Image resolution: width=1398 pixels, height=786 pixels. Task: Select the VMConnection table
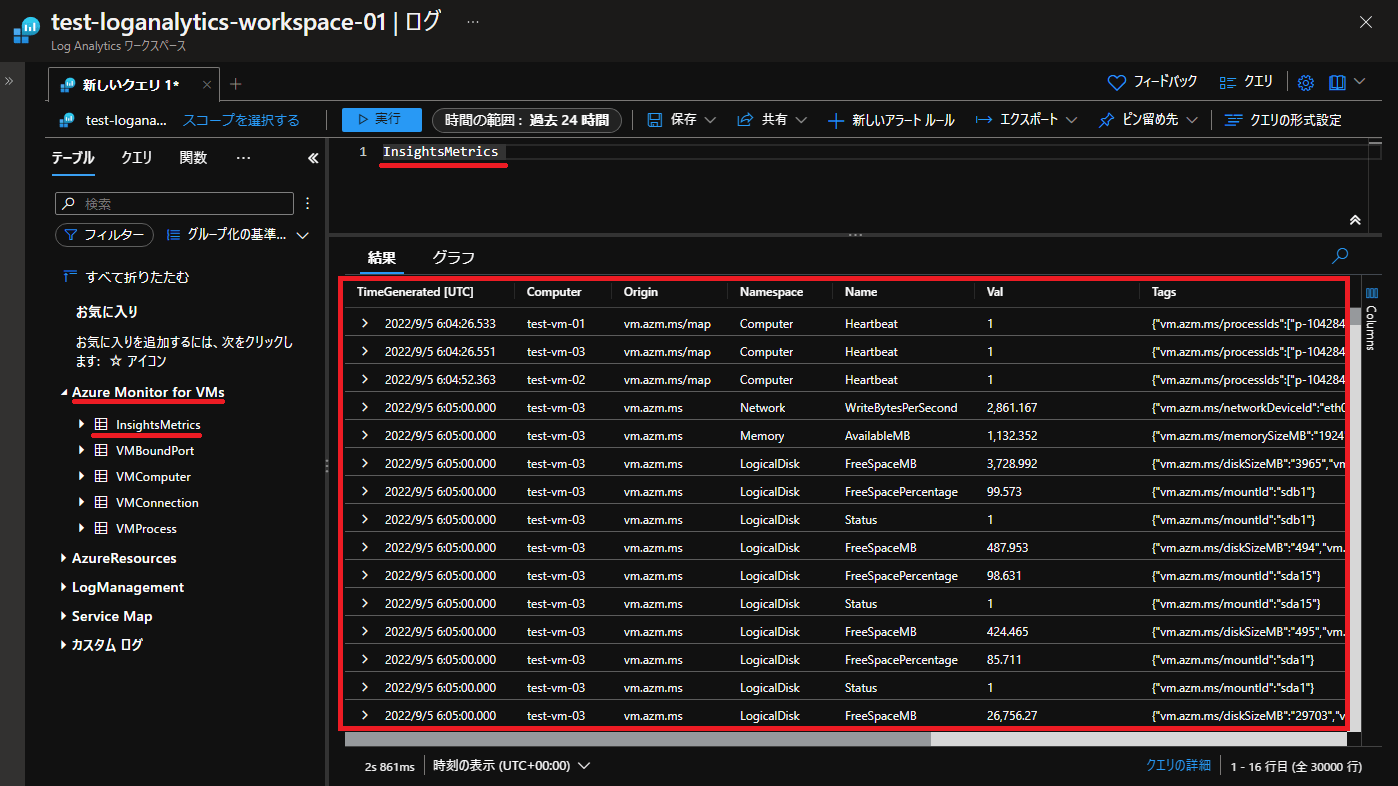point(157,503)
